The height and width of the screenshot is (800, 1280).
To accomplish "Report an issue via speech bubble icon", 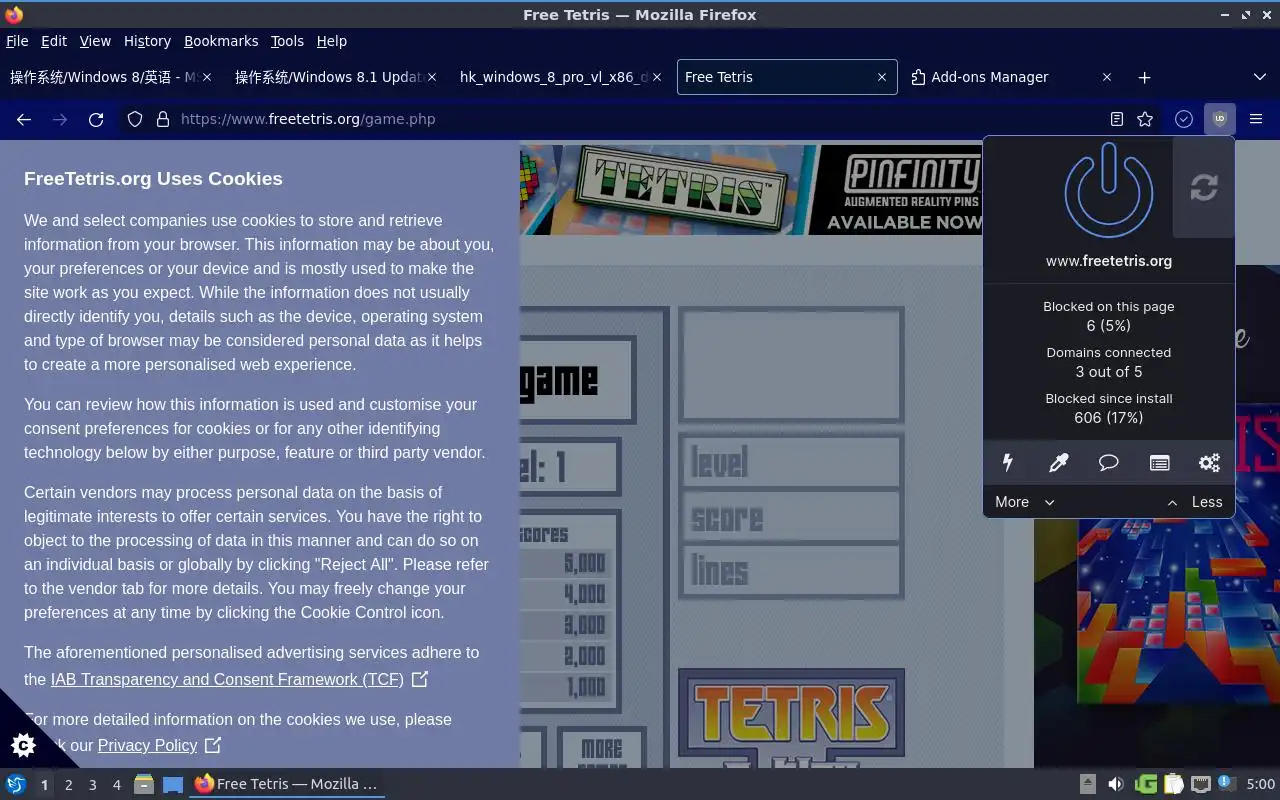I will point(1108,462).
